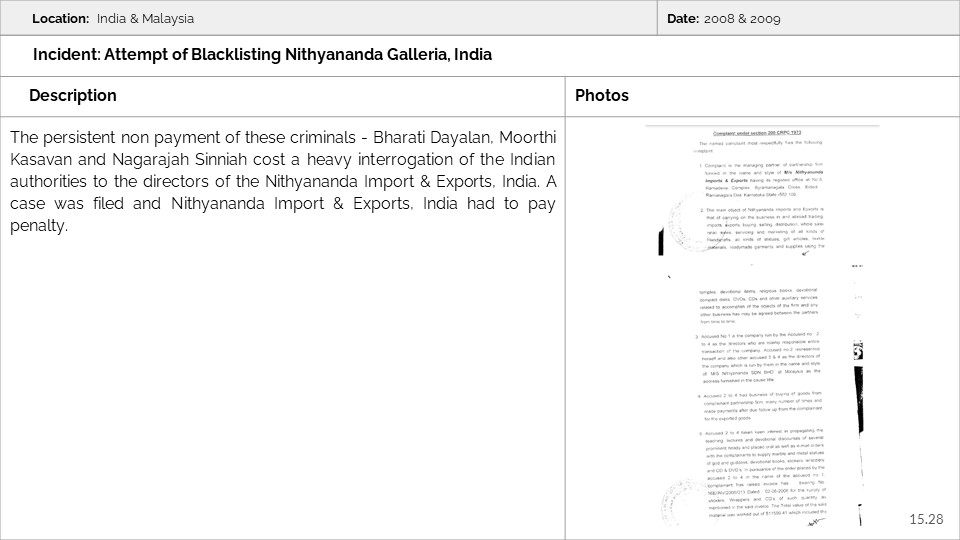This screenshot has height=540, width=960.
Task: Click the 'Date:' label
Action: [x=683, y=18]
